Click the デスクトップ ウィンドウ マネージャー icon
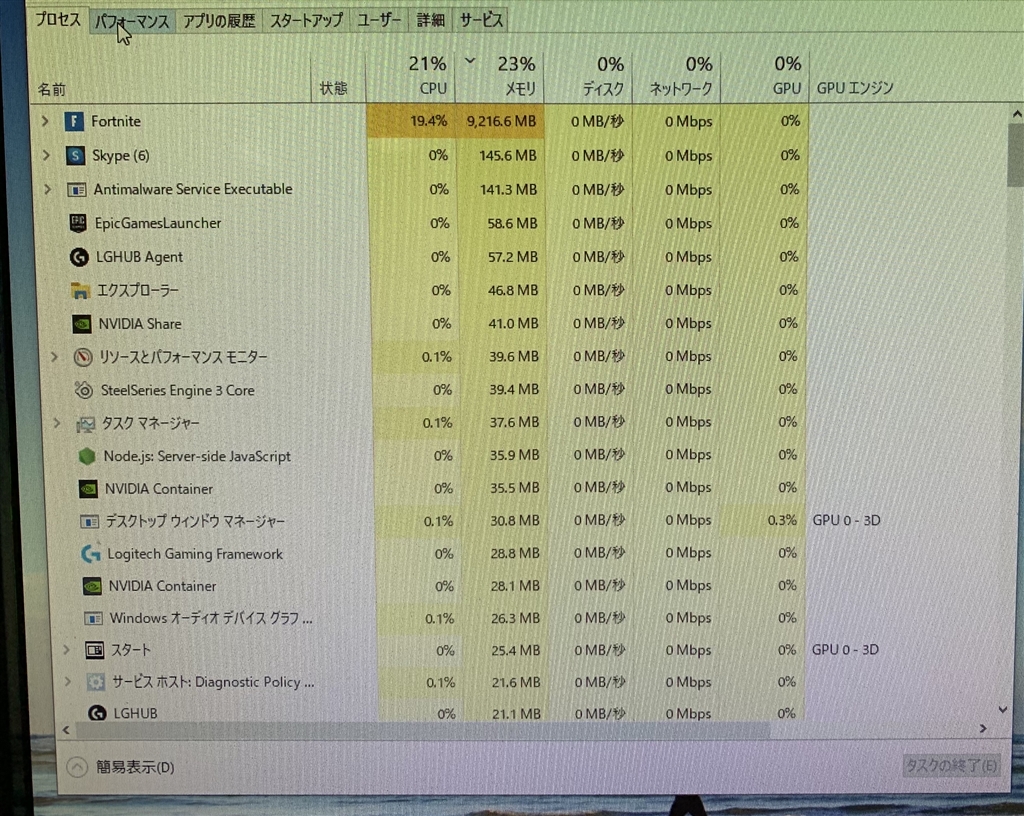Screen dimensions: 1024x816 click(89, 521)
